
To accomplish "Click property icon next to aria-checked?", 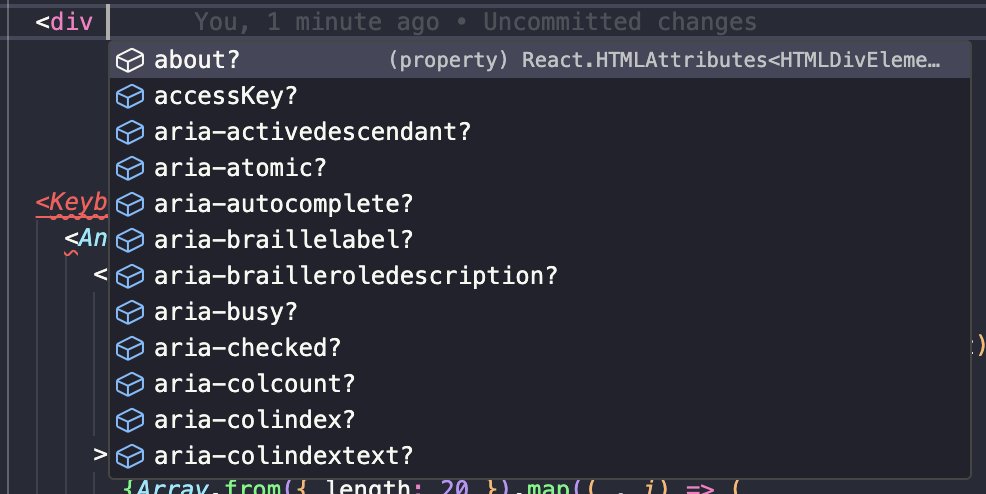I will point(130,348).
